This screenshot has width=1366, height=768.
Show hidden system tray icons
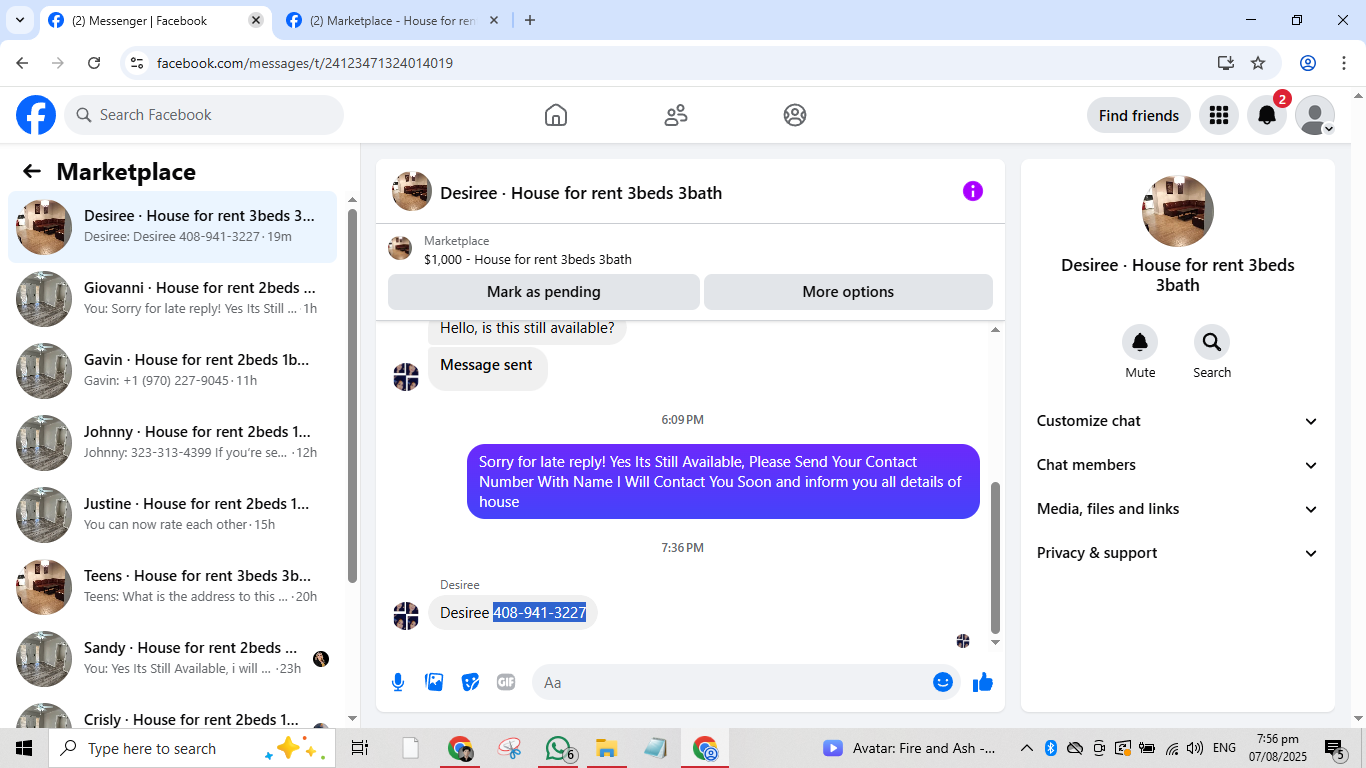[x=1027, y=748]
